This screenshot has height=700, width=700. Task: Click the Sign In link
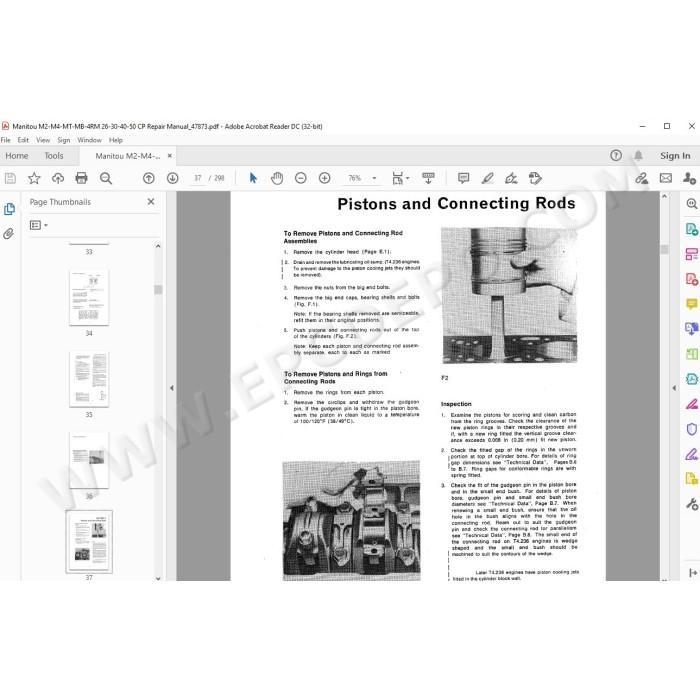[675, 156]
